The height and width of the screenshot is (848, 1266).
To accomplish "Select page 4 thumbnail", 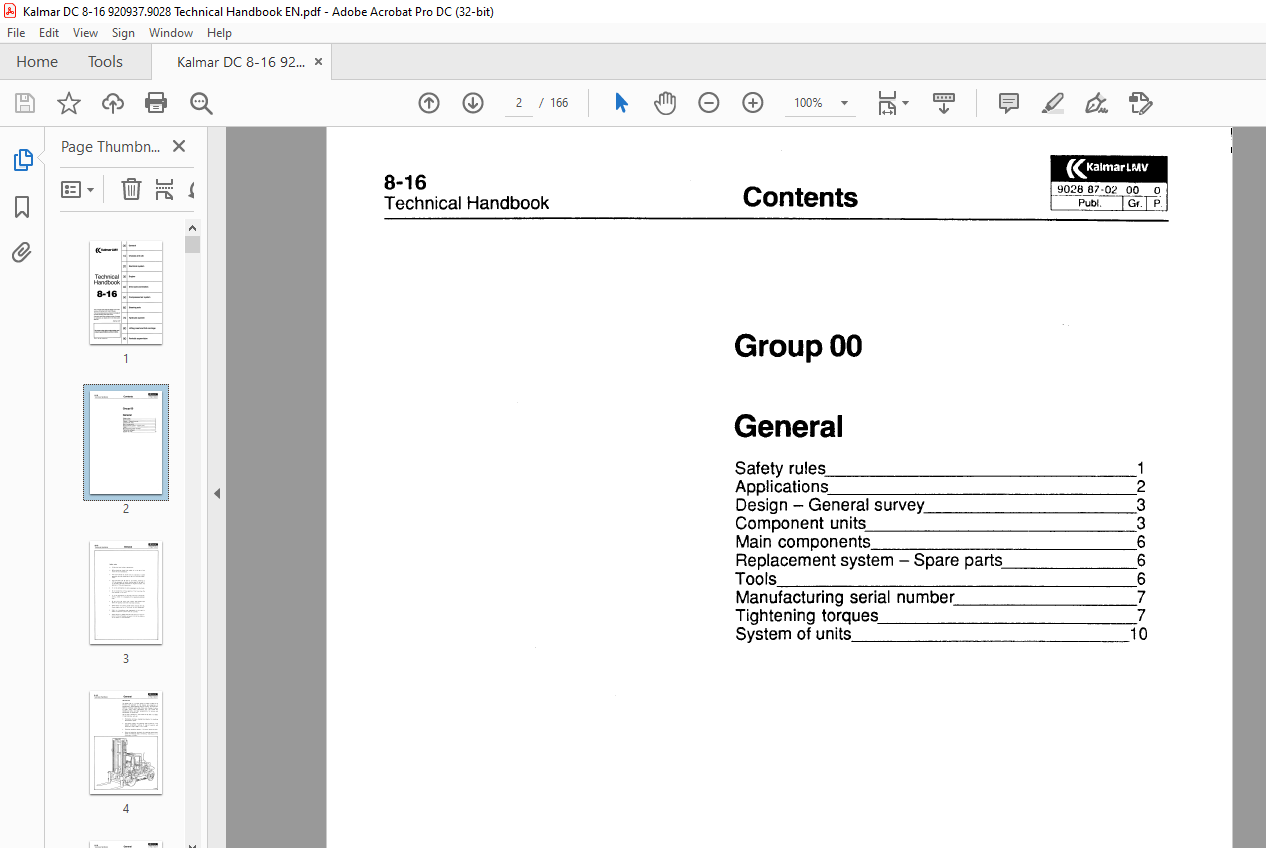I will [x=126, y=743].
